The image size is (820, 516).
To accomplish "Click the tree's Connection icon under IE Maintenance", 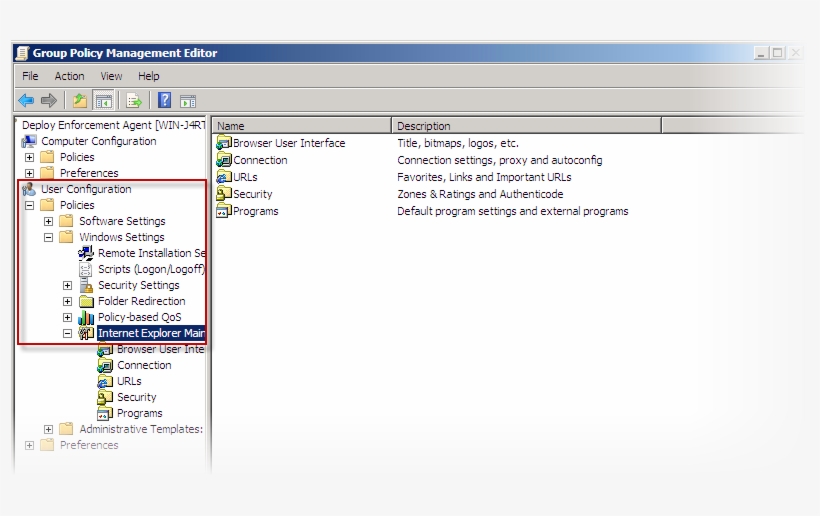I will coord(105,365).
